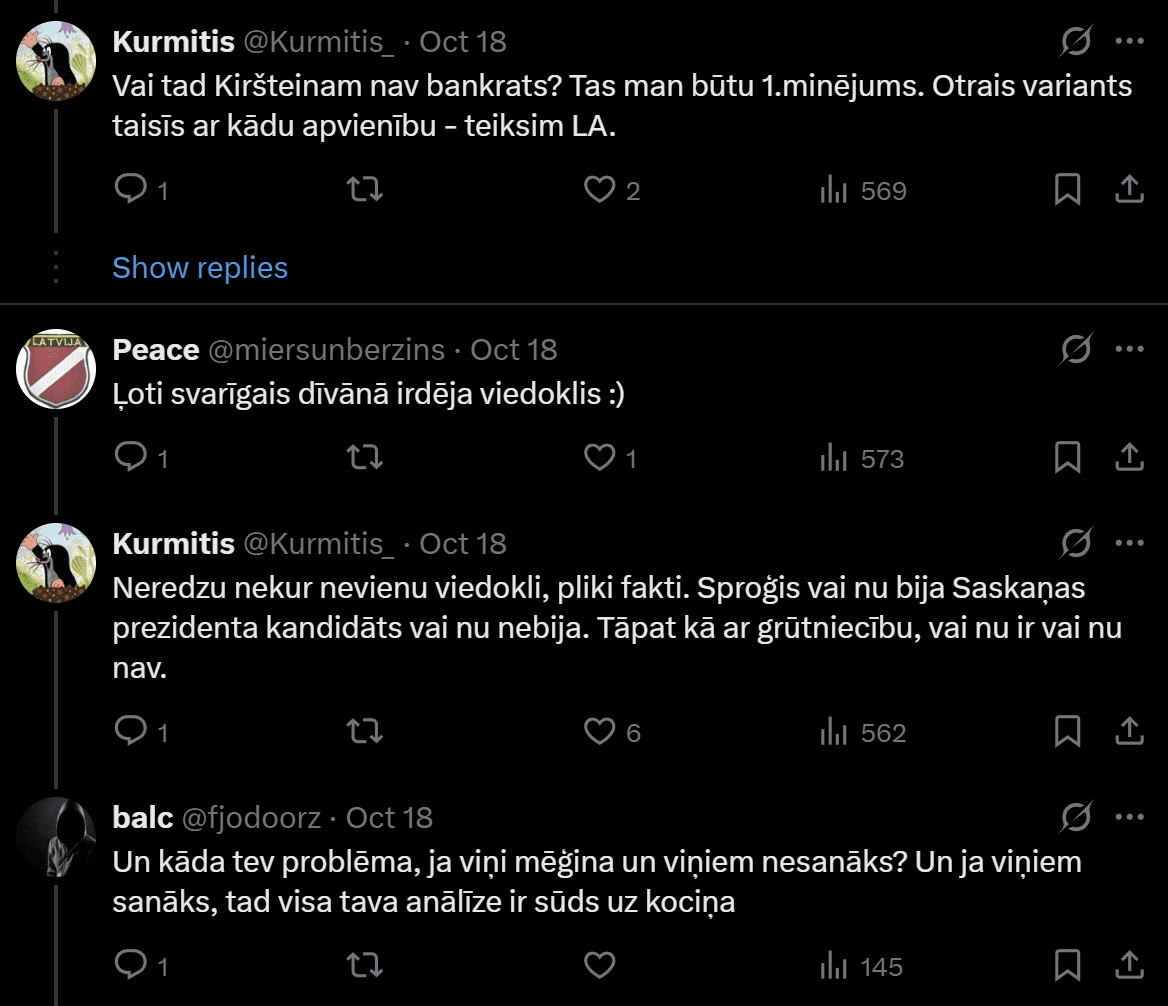Open more options on Kurmitis's top tweet
The image size is (1168, 1006).
(1129, 42)
